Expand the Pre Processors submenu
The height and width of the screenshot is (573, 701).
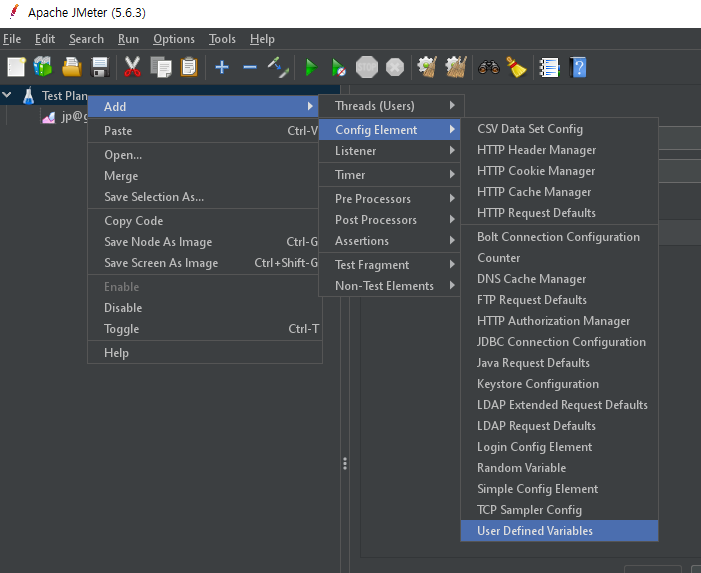[x=390, y=199]
